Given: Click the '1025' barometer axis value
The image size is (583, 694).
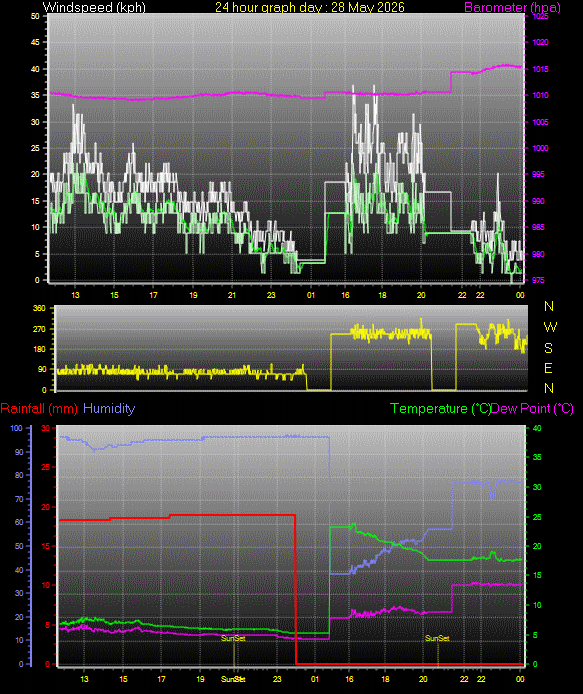Looking at the screenshot, I should point(540,16).
